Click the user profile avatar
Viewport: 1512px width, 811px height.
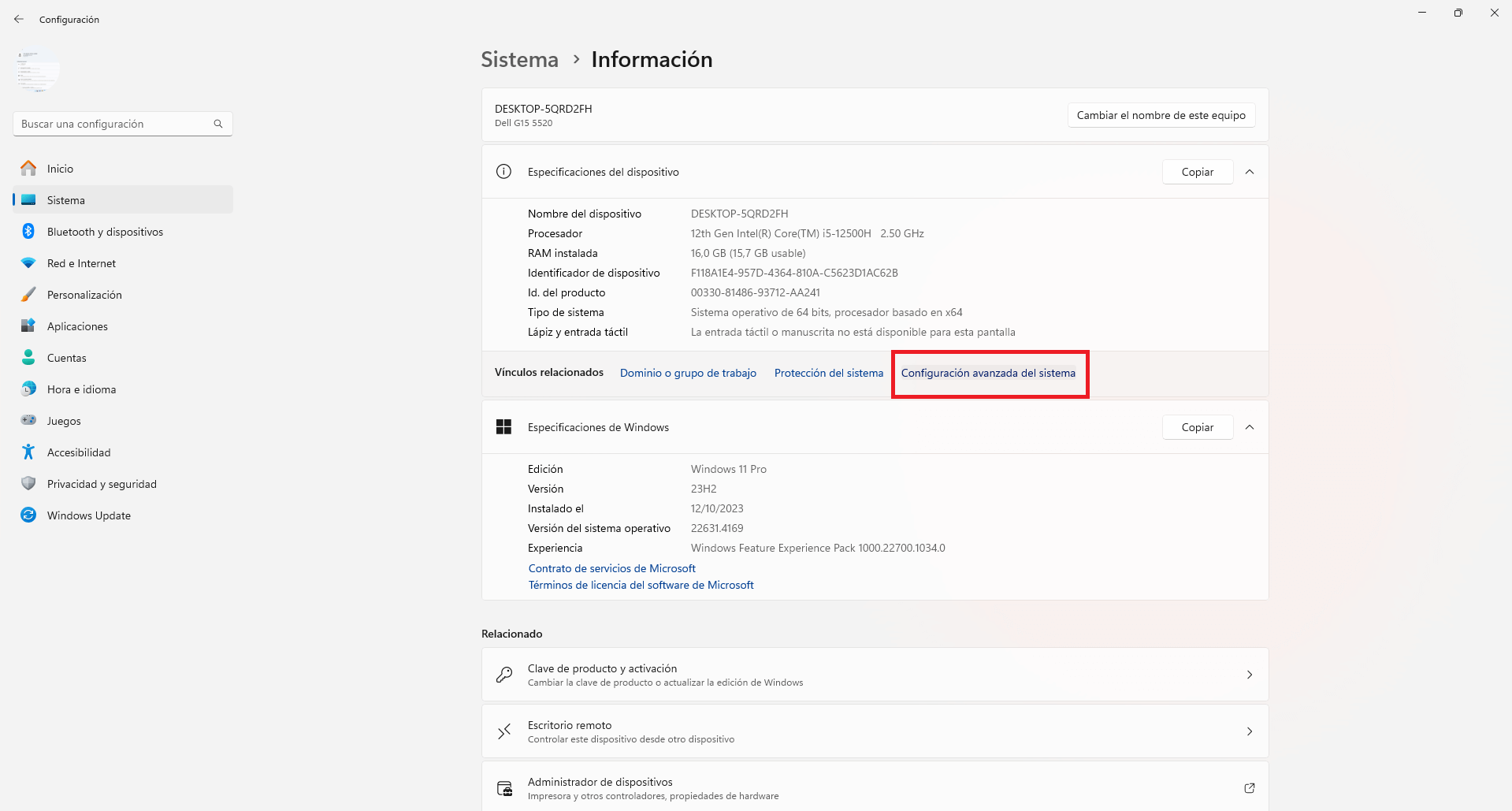[38, 69]
